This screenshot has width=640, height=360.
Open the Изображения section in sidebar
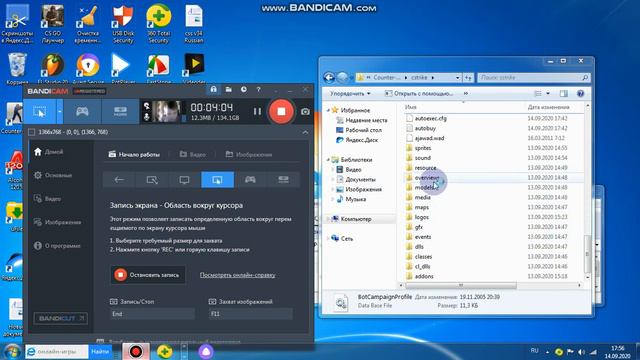[58, 222]
